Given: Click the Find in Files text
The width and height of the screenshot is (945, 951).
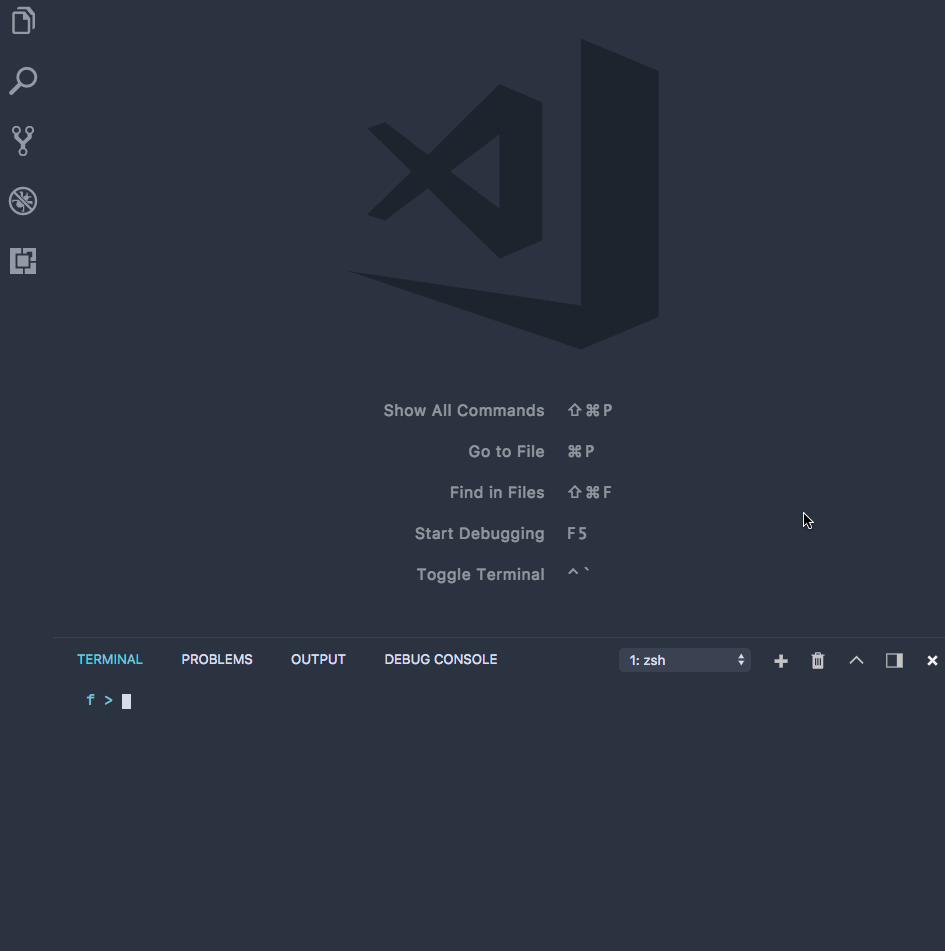Looking at the screenshot, I should pyautogui.click(x=497, y=492).
